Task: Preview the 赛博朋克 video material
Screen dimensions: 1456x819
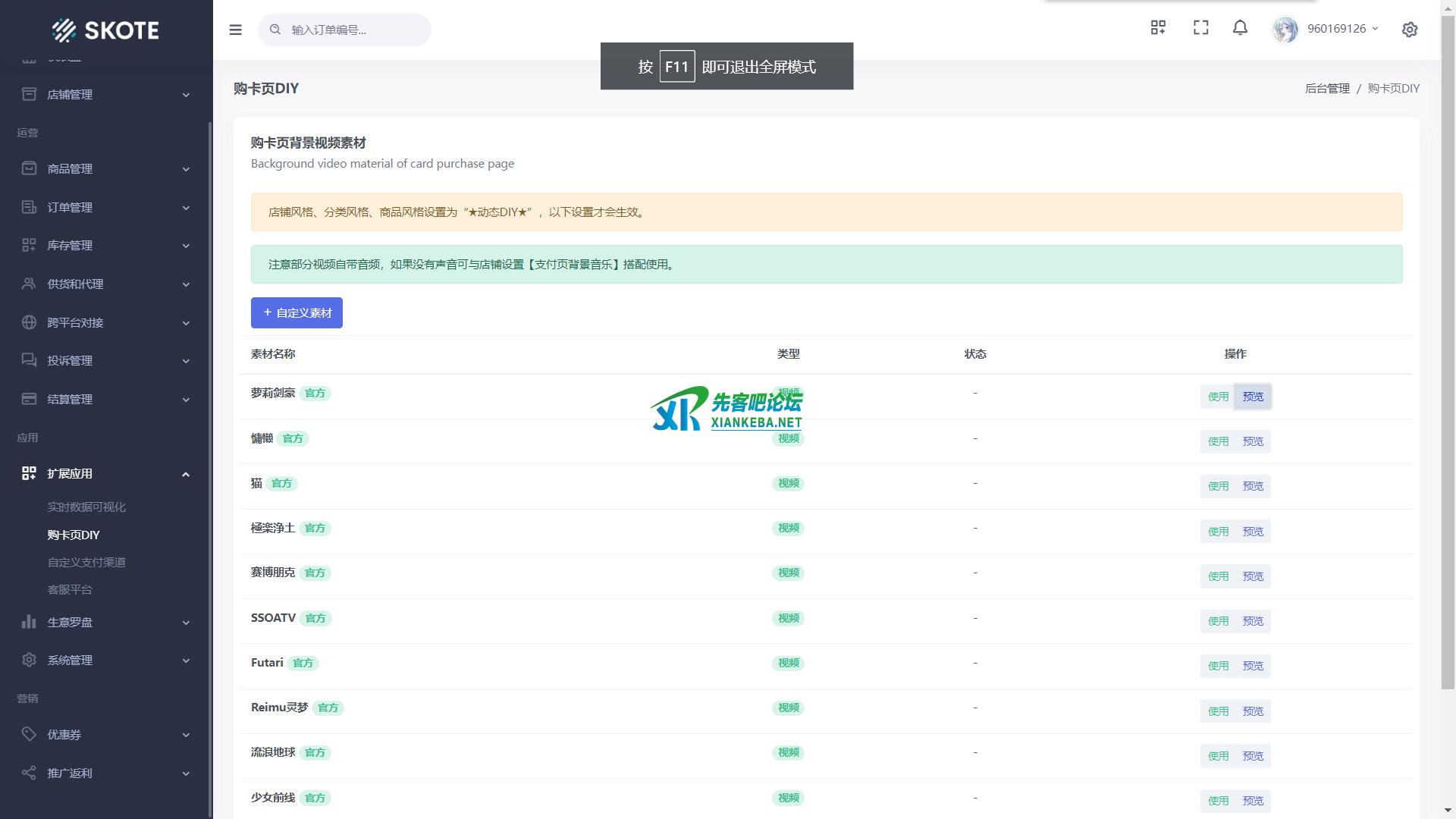Action: (1253, 576)
